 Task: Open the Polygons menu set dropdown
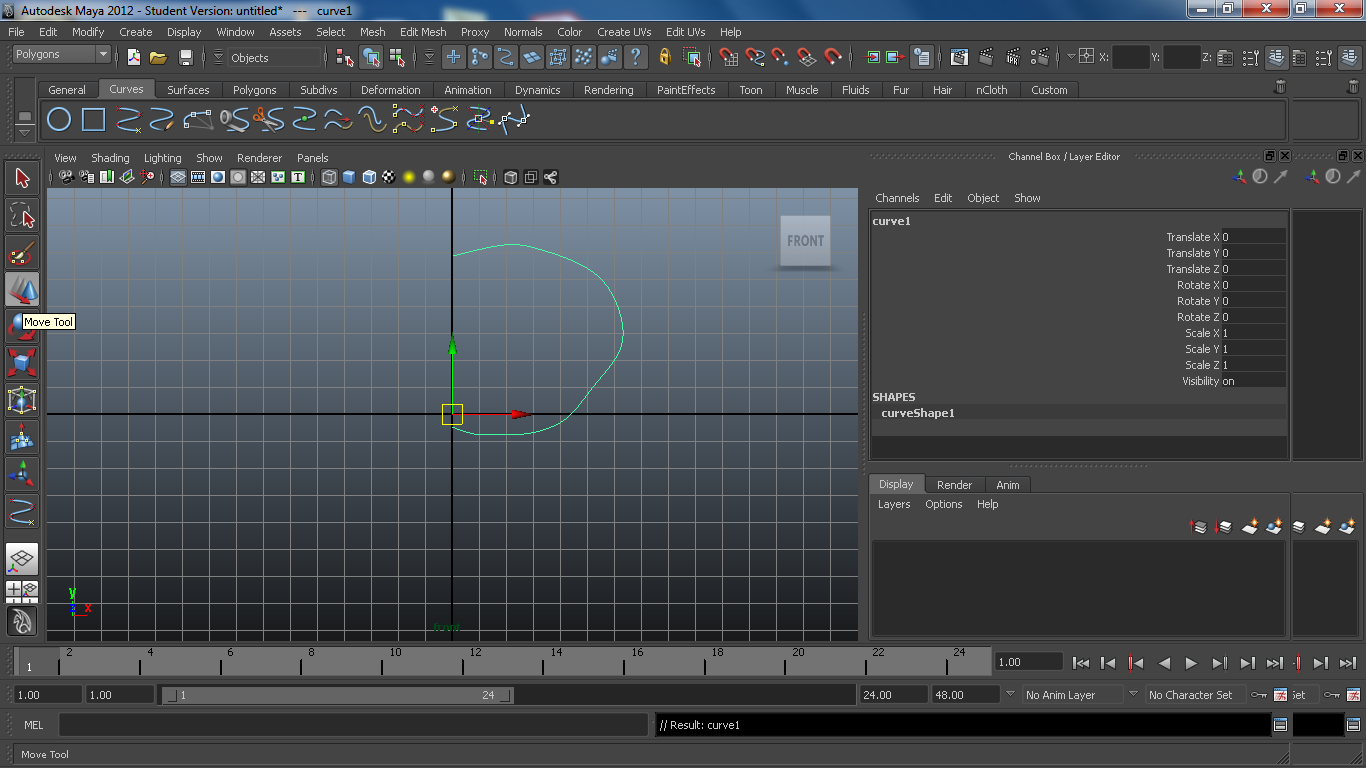pos(61,54)
